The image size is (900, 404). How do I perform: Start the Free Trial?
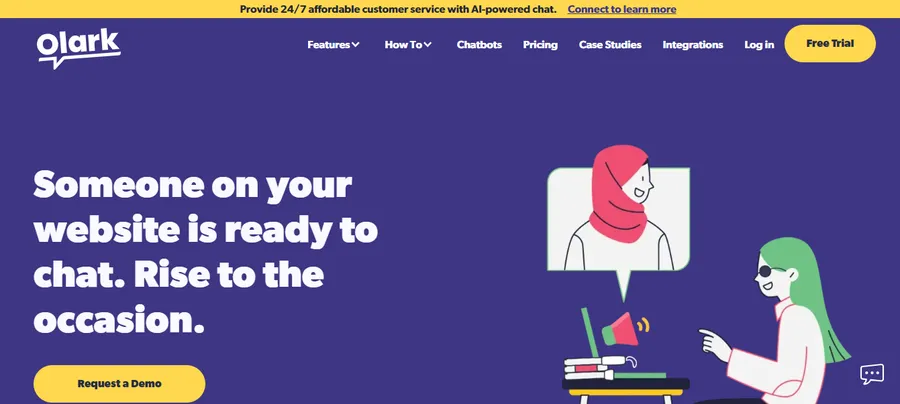click(x=830, y=44)
